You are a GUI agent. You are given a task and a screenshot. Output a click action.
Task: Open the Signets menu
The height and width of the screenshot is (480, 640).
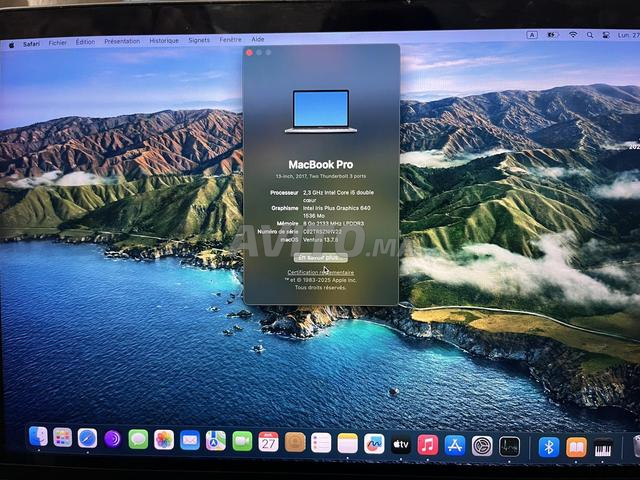199,40
